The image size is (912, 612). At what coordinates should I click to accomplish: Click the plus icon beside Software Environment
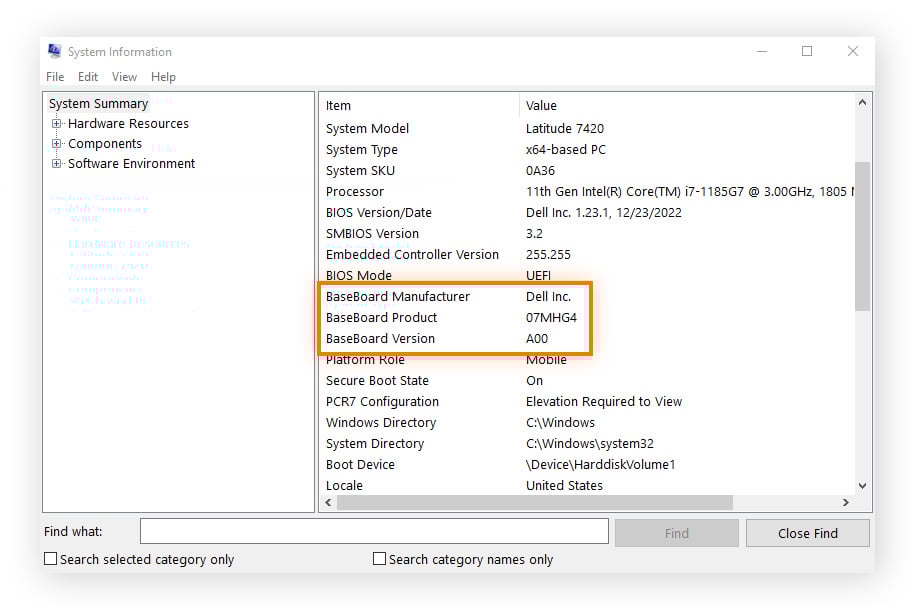[57, 163]
